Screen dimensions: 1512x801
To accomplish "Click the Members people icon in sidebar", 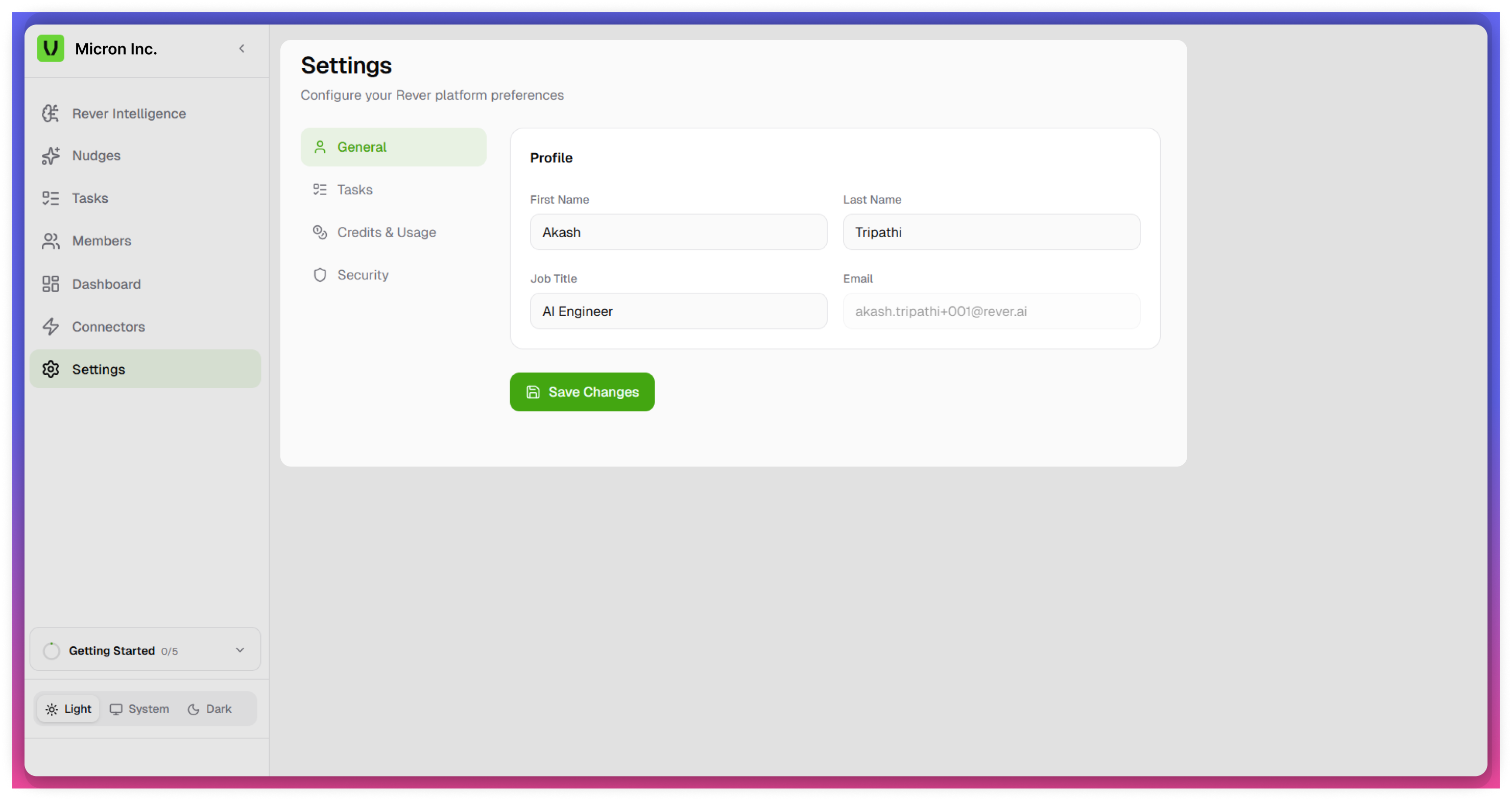I will [x=51, y=241].
